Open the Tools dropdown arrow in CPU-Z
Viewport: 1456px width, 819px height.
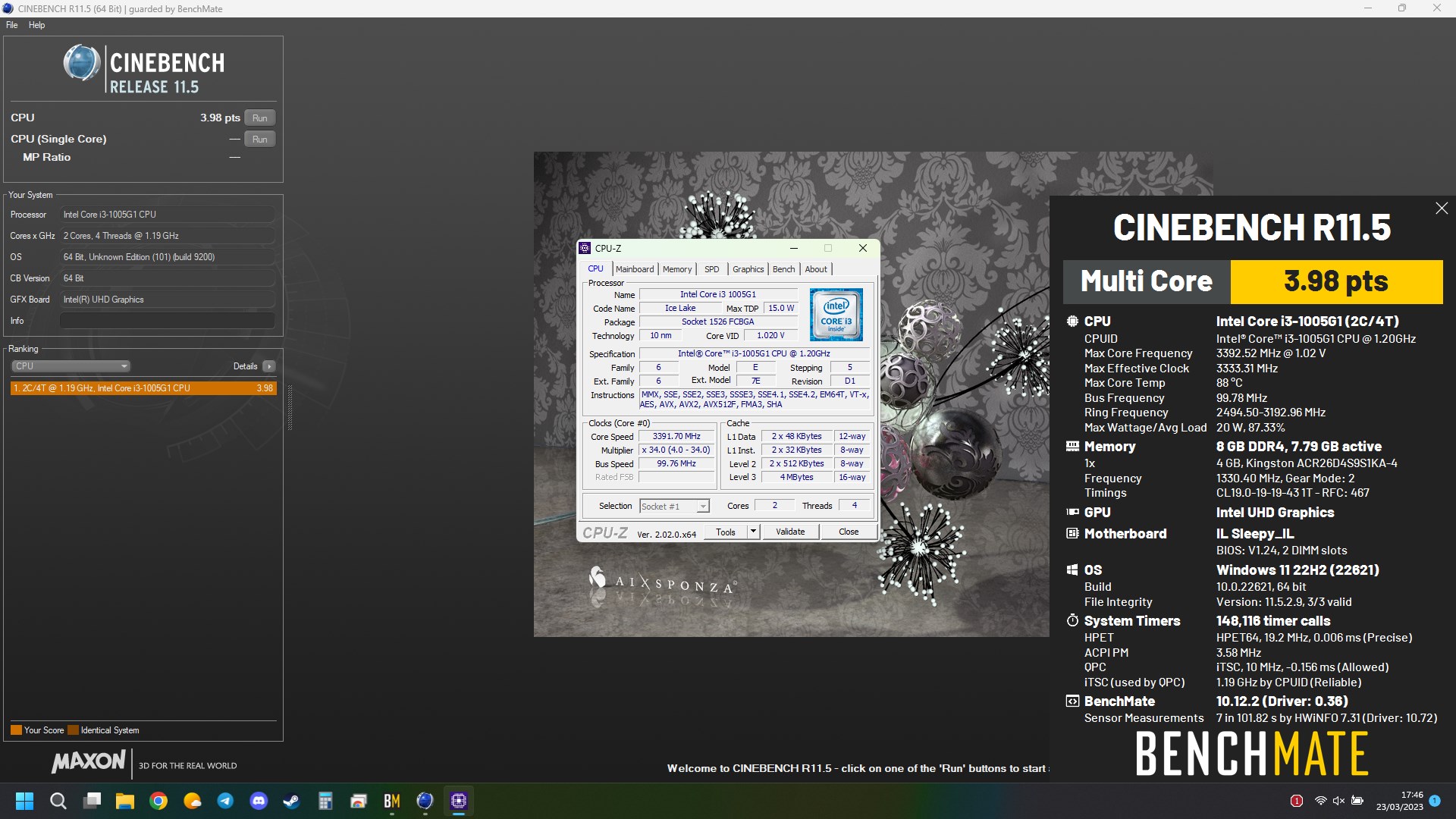tap(753, 532)
